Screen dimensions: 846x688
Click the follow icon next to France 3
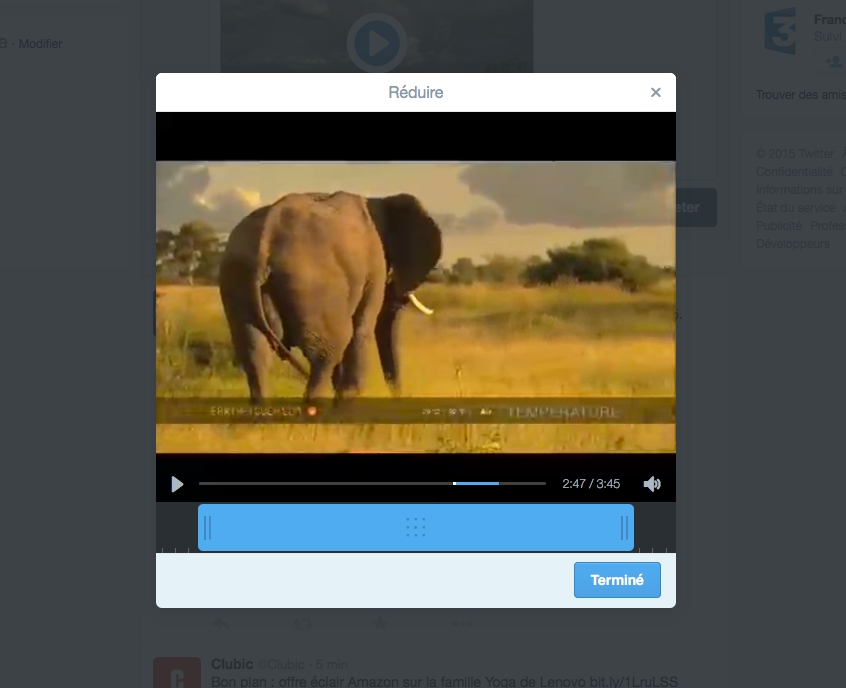(x=835, y=61)
